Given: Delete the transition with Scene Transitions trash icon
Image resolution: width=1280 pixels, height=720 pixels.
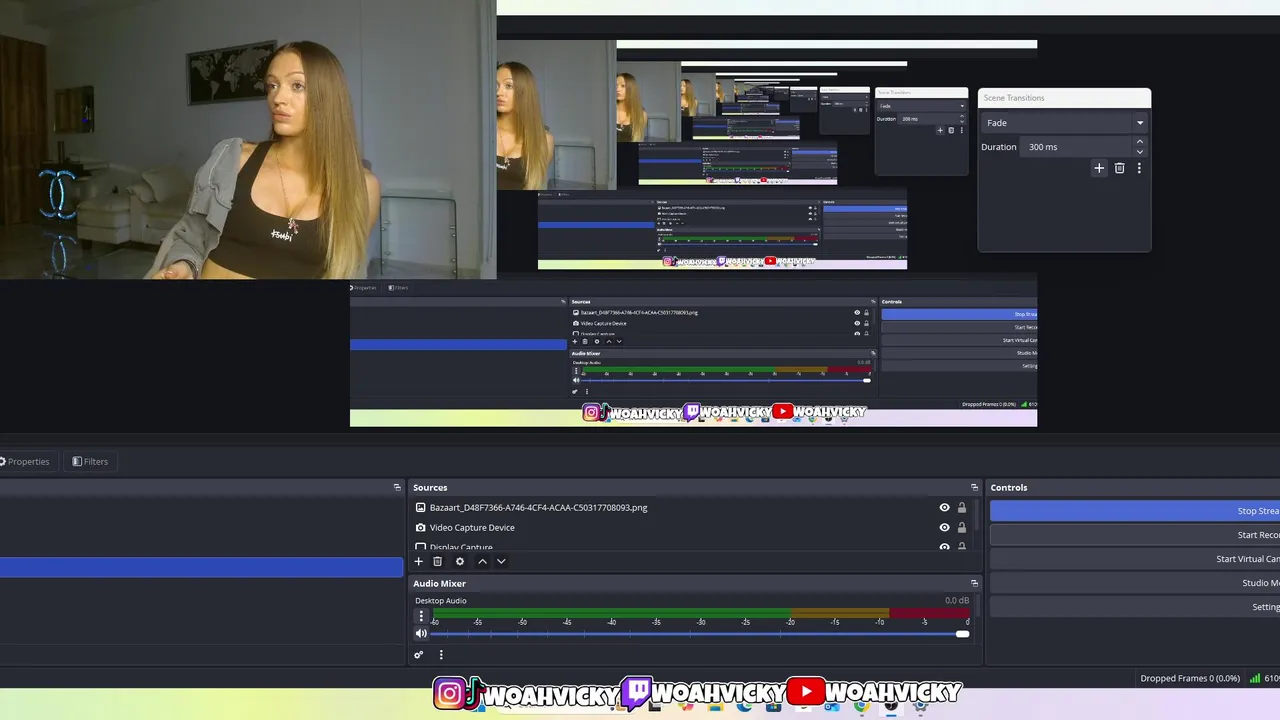Looking at the screenshot, I should click(1119, 168).
